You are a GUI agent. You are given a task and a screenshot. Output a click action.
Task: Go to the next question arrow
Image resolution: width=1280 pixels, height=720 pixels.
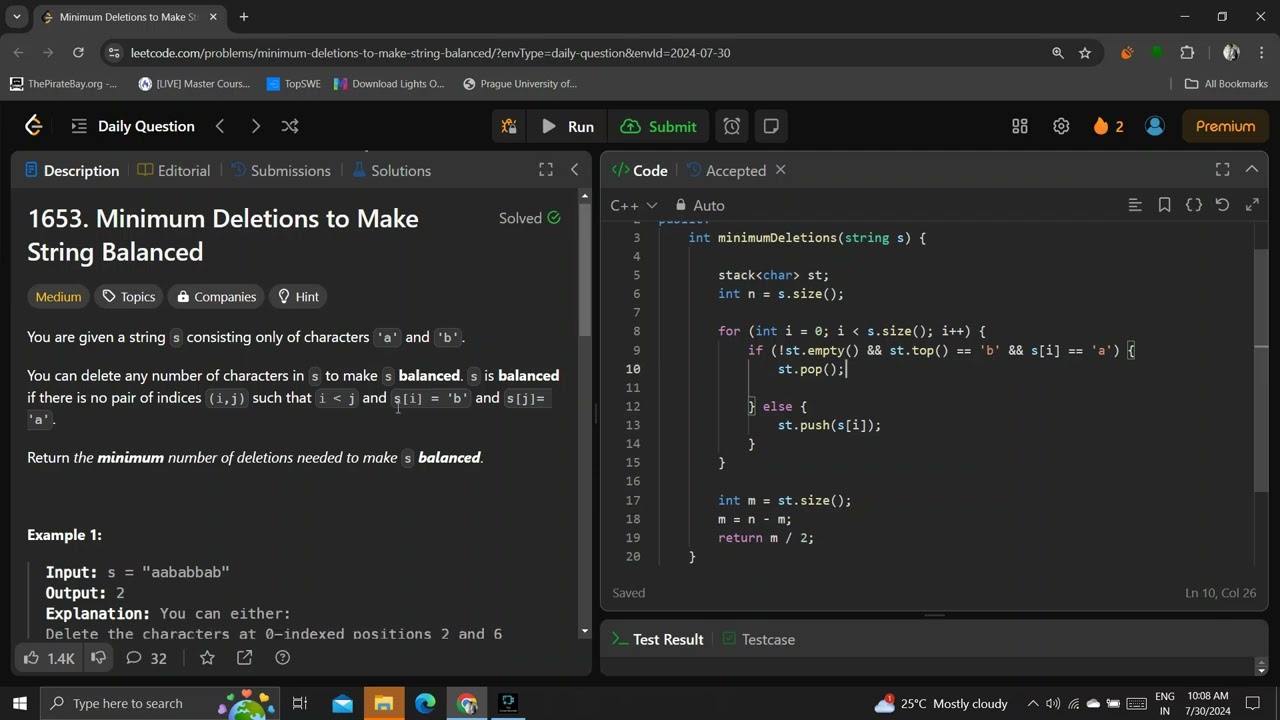coord(255,126)
